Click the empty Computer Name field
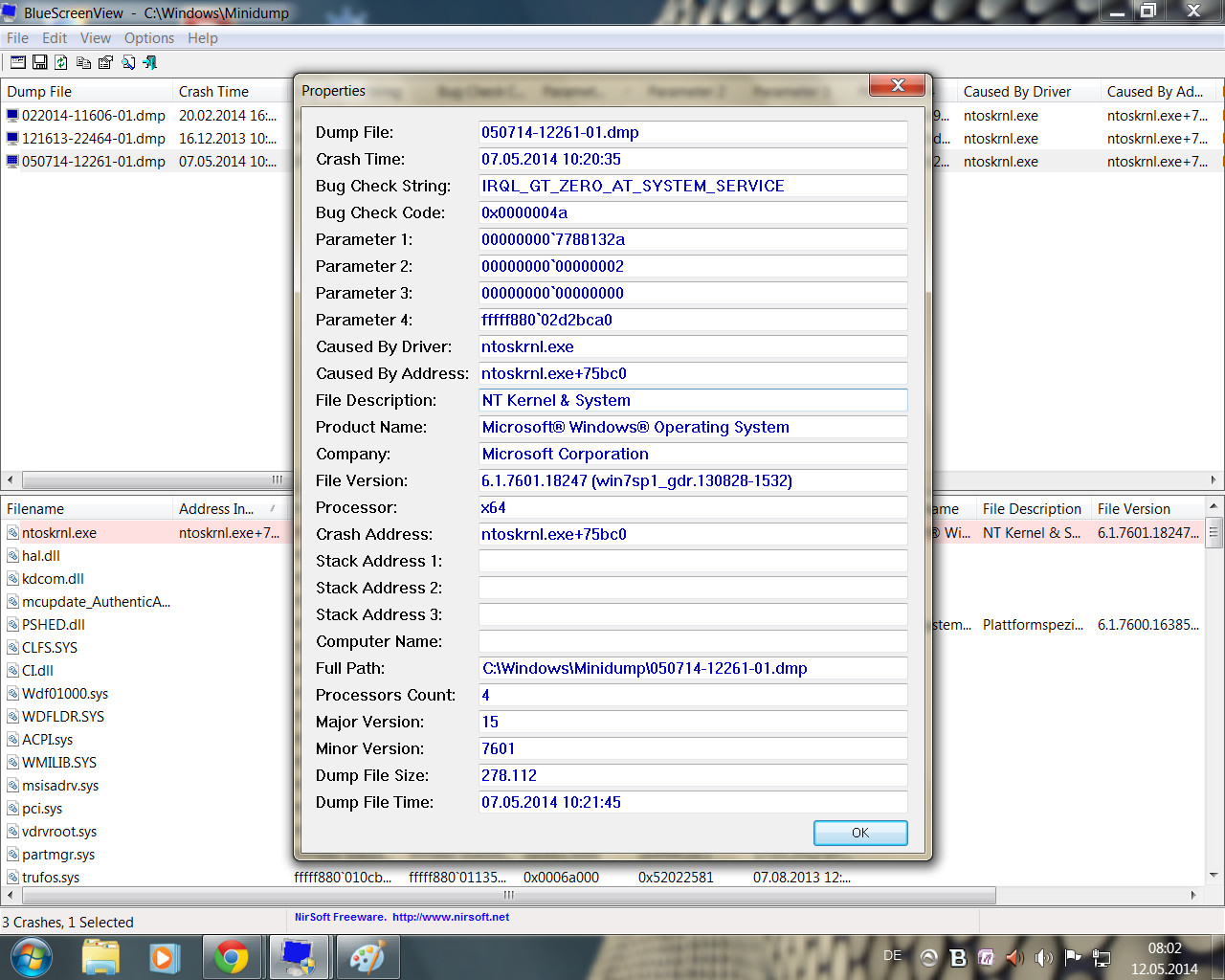1225x980 pixels. coord(693,641)
